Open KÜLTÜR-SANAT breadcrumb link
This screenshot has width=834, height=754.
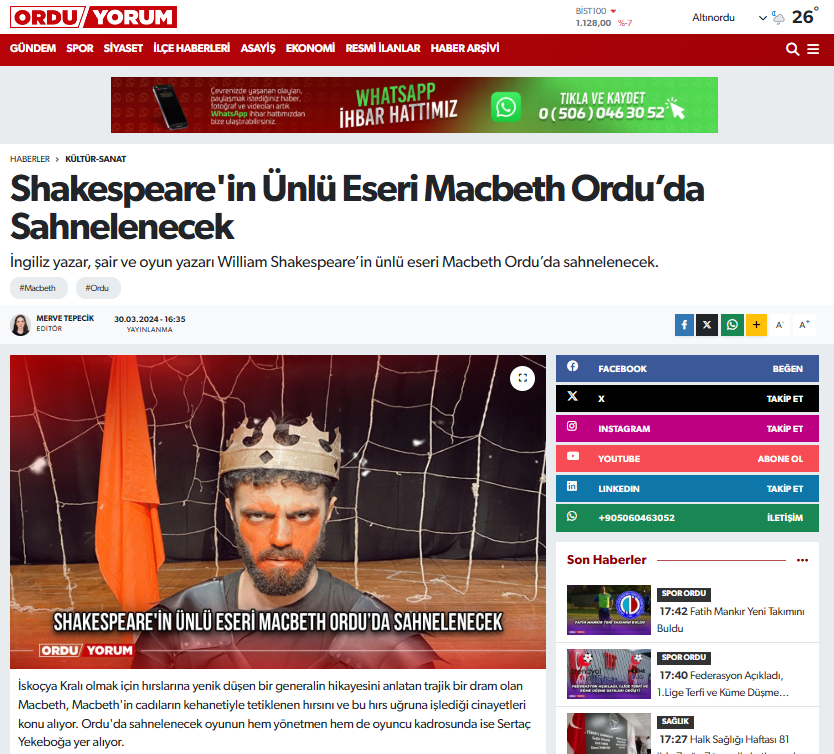point(96,159)
